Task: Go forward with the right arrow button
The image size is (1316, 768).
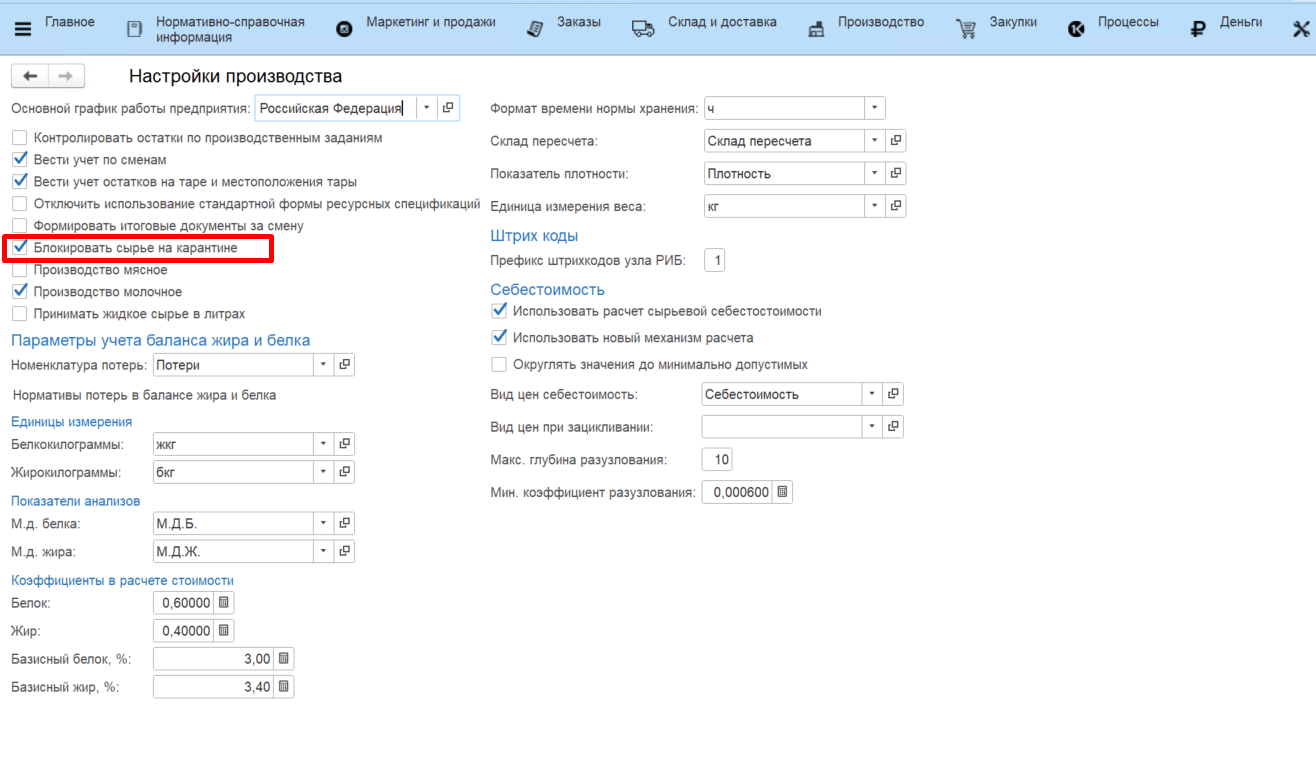Action: (x=66, y=76)
